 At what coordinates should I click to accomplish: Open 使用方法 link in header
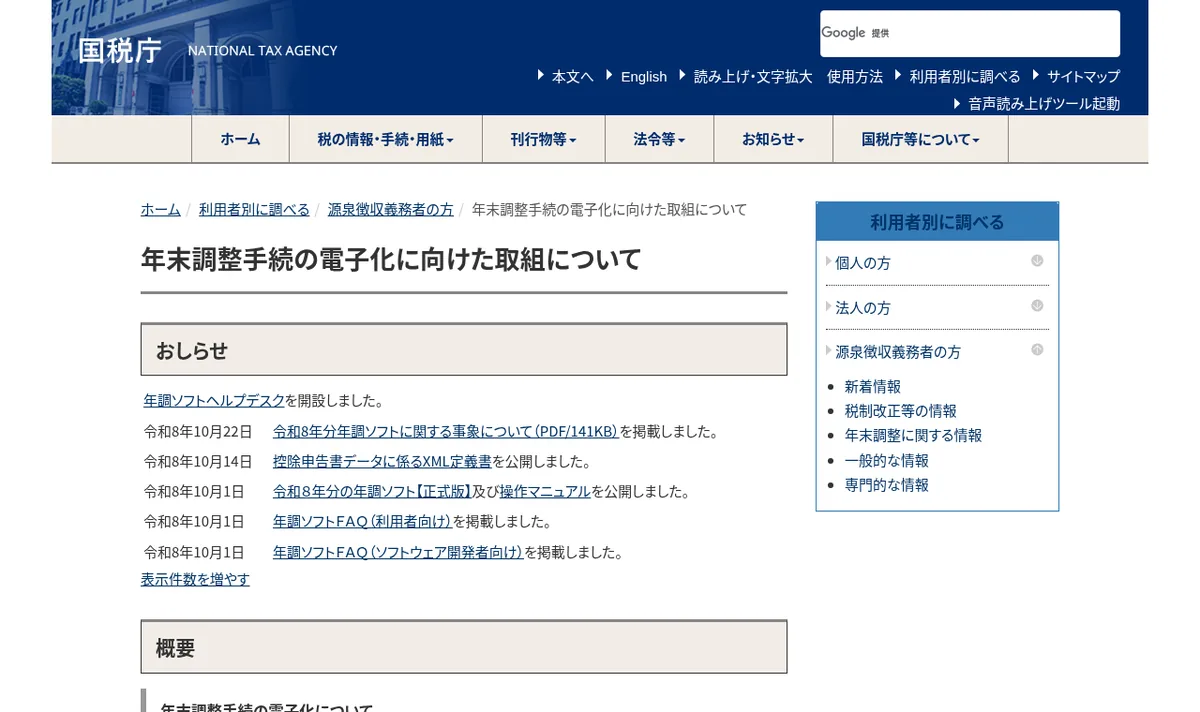855,76
